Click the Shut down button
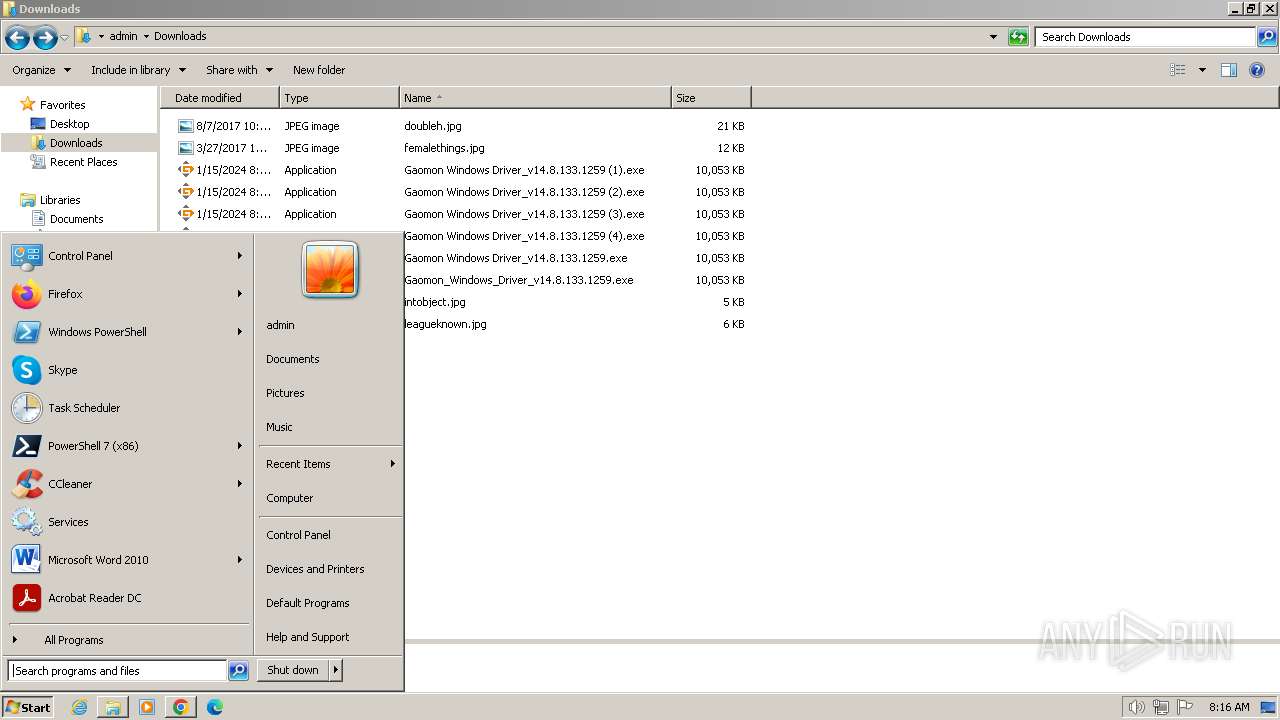 pyautogui.click(x=293, y=670)
